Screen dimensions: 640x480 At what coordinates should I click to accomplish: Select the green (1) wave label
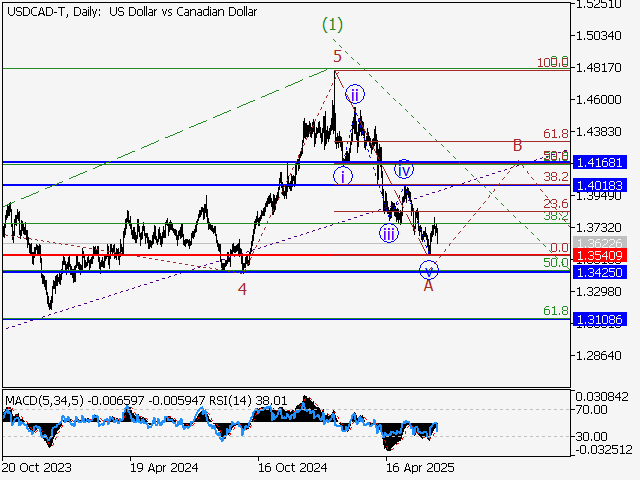[332, 23]
